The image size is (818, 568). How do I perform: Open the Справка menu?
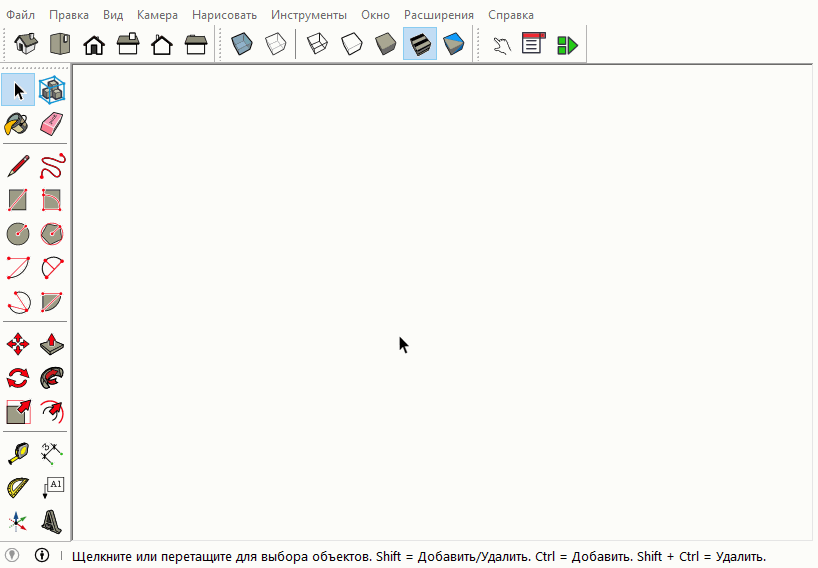[511, 15]
